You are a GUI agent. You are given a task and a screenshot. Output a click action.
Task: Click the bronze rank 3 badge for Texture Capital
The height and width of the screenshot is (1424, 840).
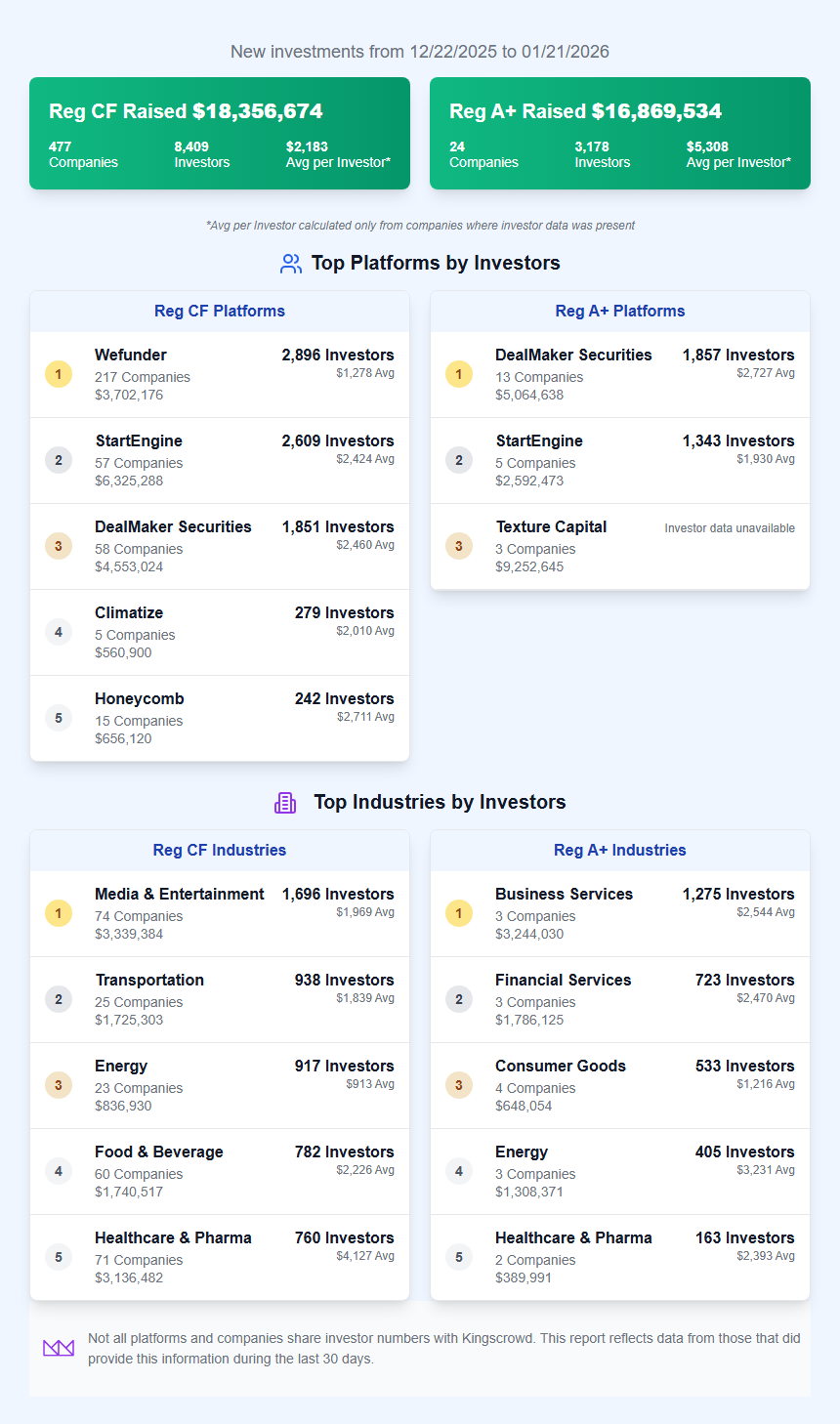[x=459, y=546]
